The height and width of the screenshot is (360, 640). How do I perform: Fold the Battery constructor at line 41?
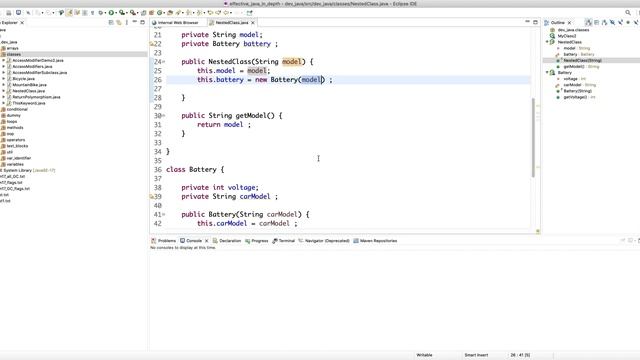(x=164, y=214)
